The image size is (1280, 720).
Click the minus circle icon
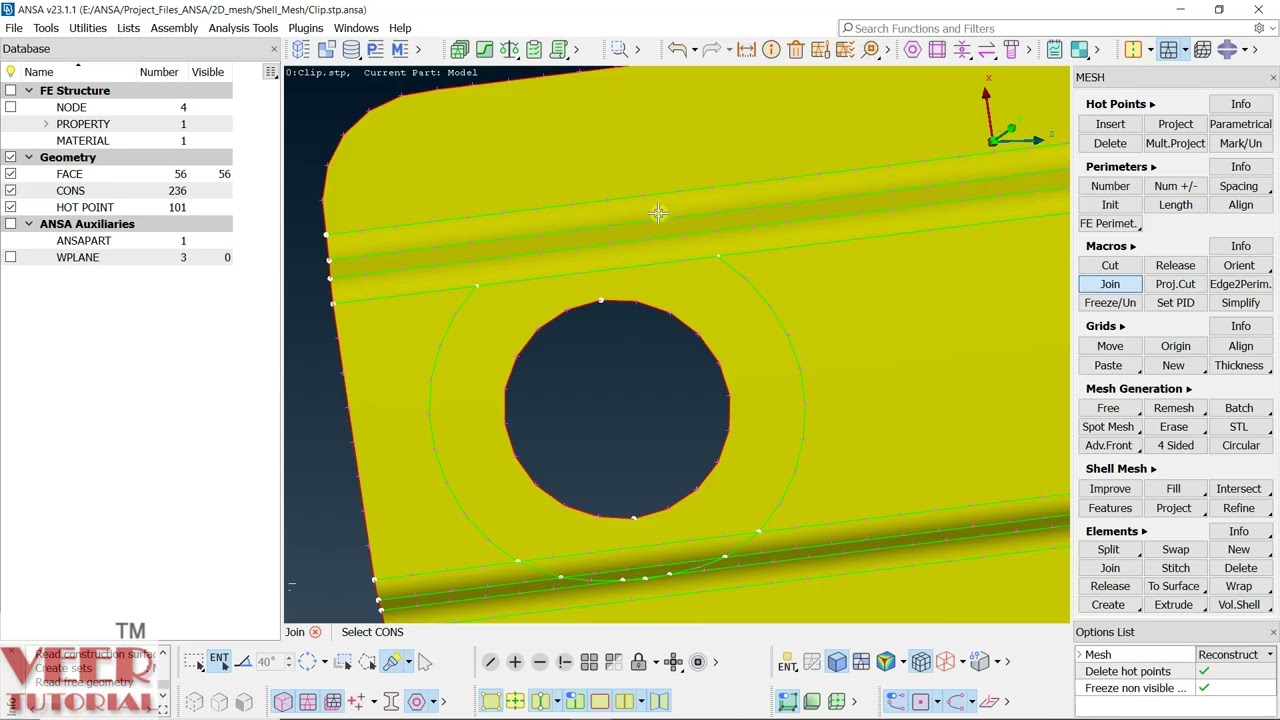tap(540, 662)
